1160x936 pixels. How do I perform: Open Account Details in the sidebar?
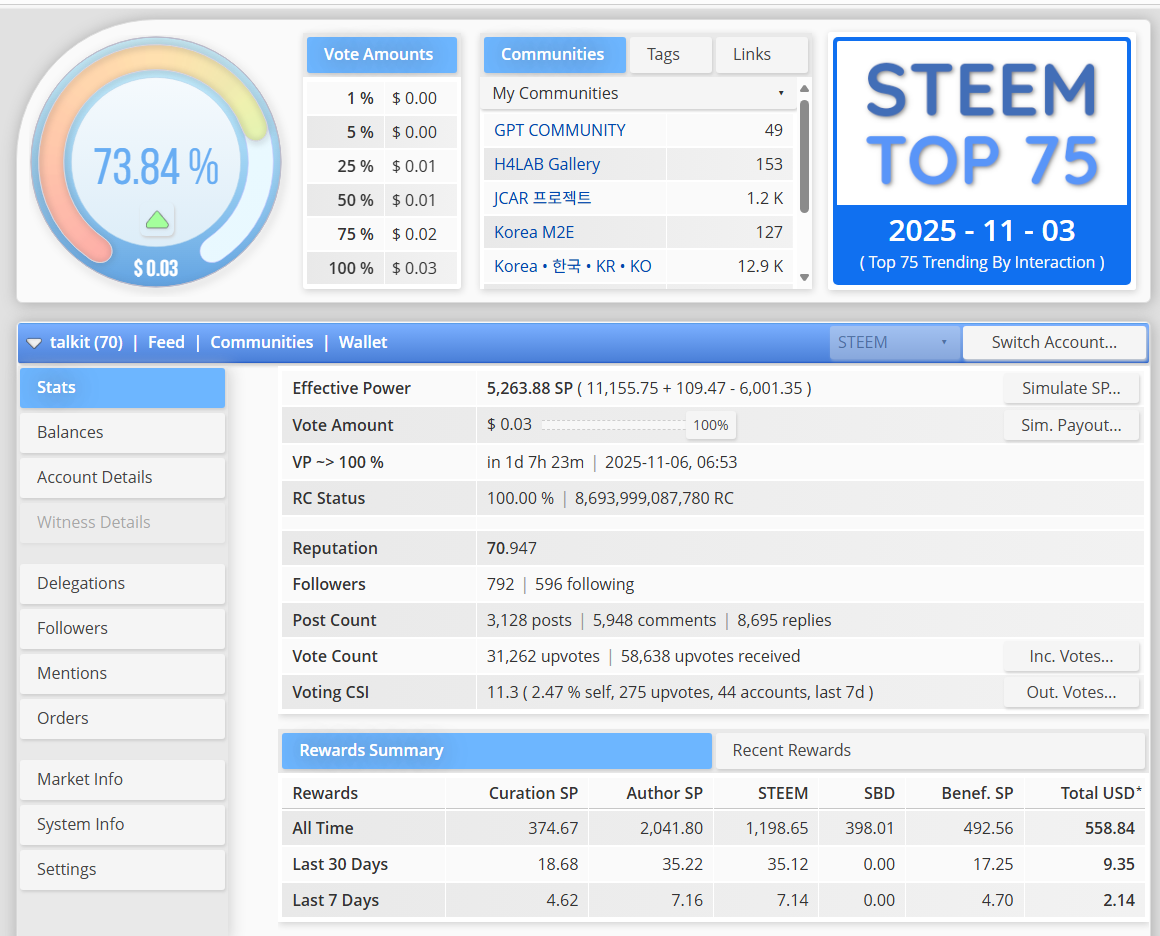tap(122, 478)
